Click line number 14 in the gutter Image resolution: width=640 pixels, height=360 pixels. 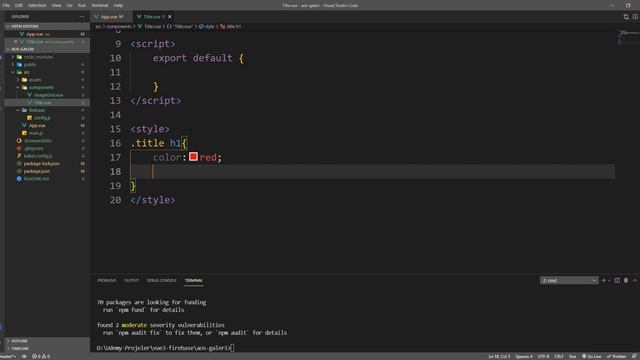click(x=116, y=115)
